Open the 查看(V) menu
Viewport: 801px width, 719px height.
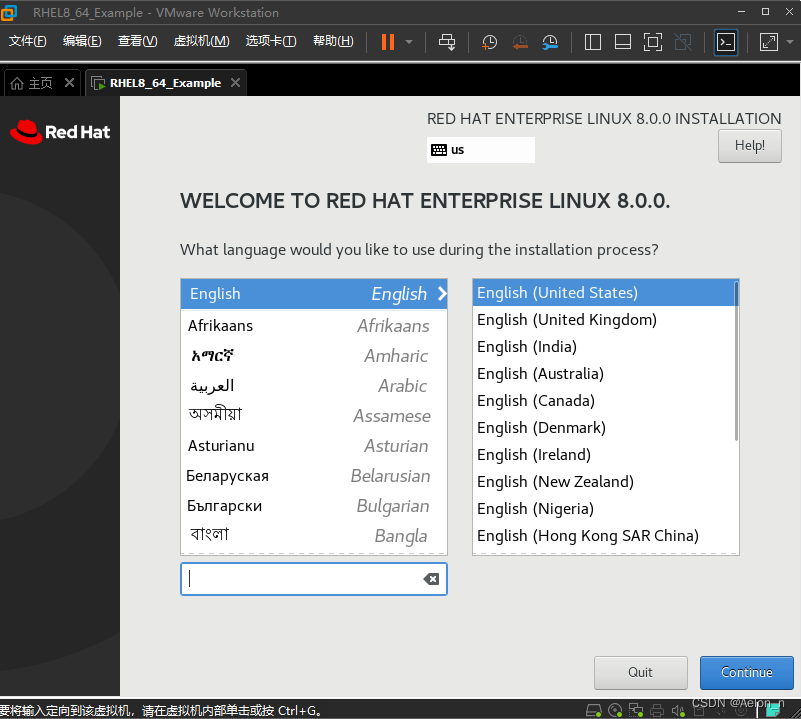tap(137, 41)
